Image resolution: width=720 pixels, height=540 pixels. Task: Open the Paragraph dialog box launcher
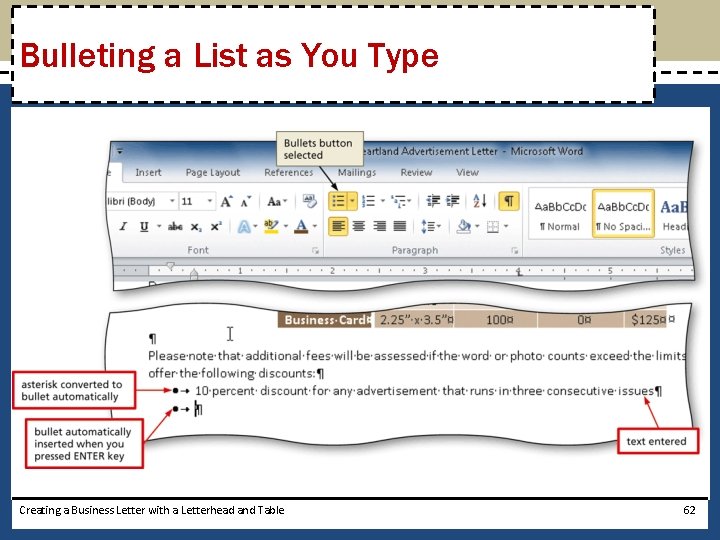pos(514,251)
